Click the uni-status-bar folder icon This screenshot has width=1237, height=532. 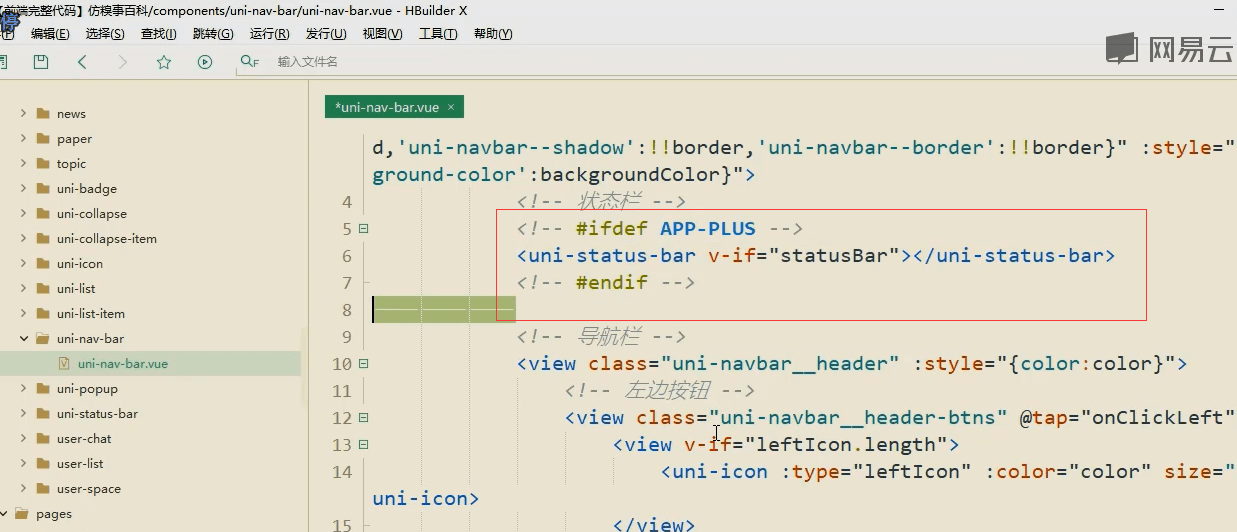click(x=42, y=413)
